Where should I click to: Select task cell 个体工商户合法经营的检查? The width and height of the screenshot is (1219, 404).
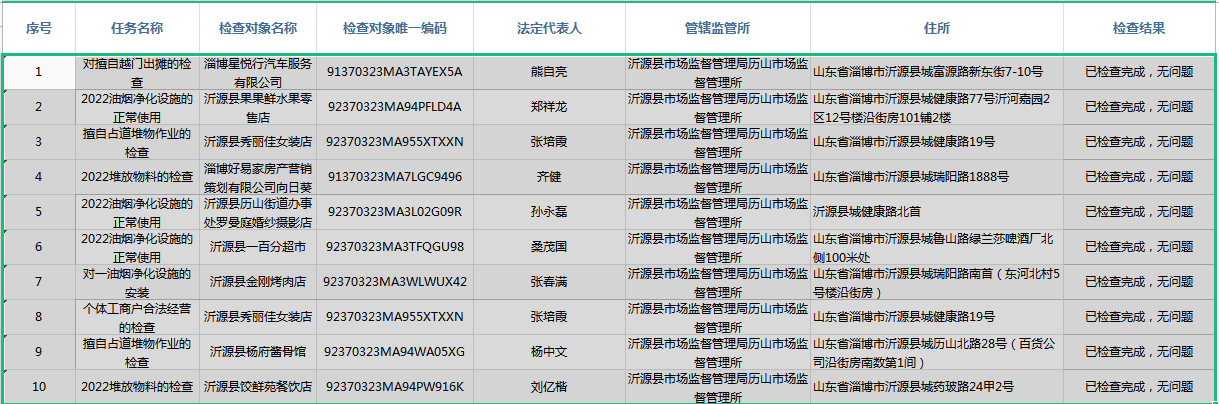pos(137,317)
